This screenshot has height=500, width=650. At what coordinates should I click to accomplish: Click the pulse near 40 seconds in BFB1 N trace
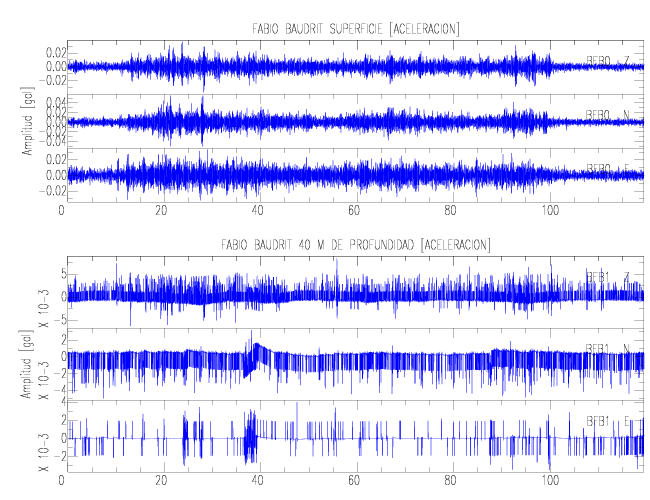(256, 351)
